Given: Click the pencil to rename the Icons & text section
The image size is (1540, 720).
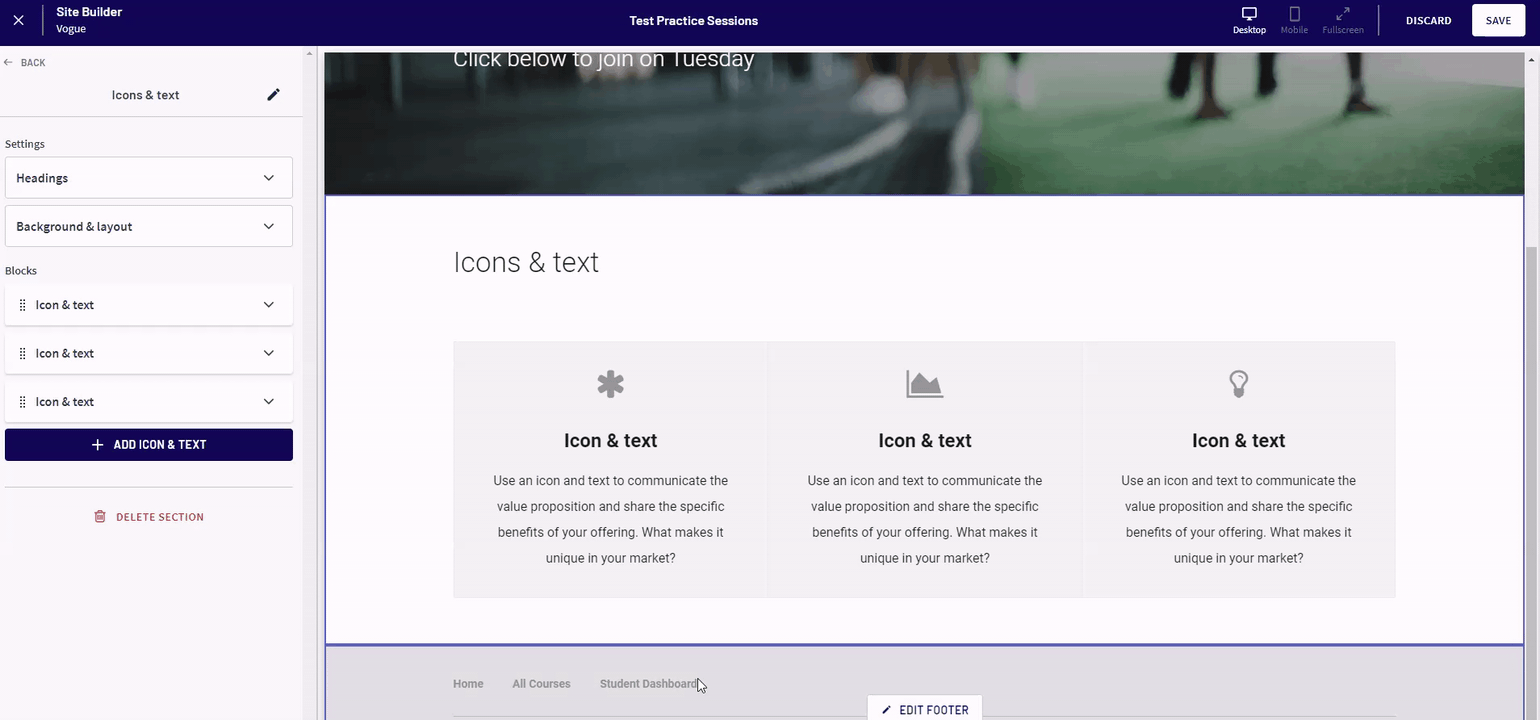Looking at the screenshot, I should (x=273, y=94).
